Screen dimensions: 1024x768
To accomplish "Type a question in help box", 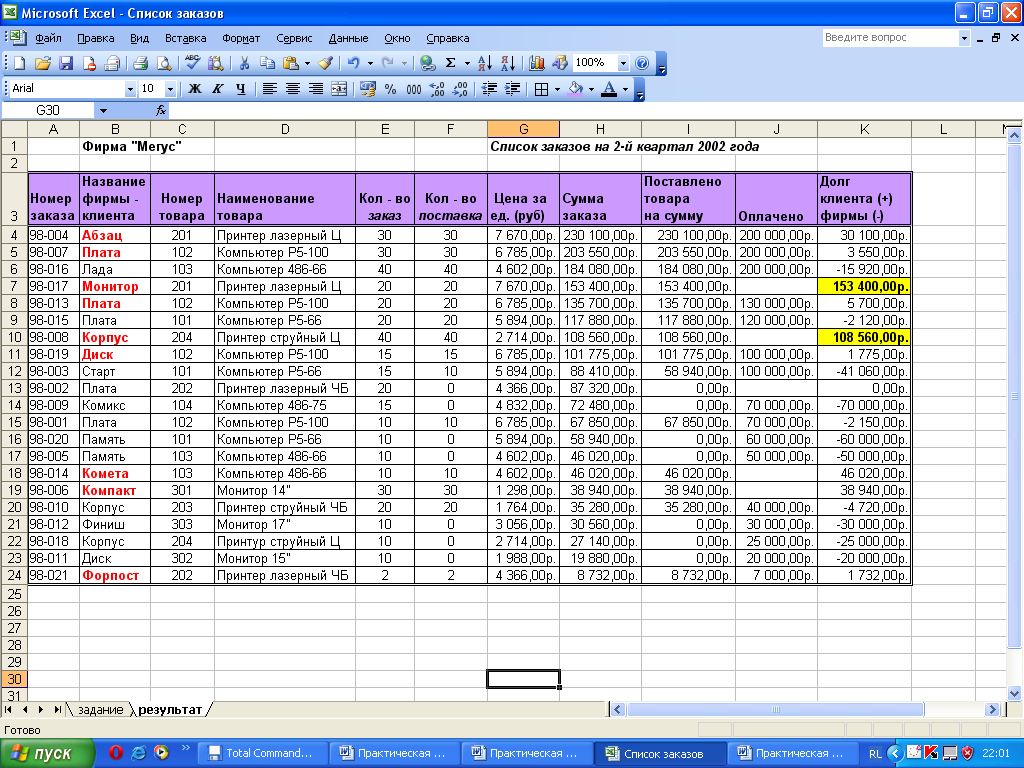I will 889,38.
